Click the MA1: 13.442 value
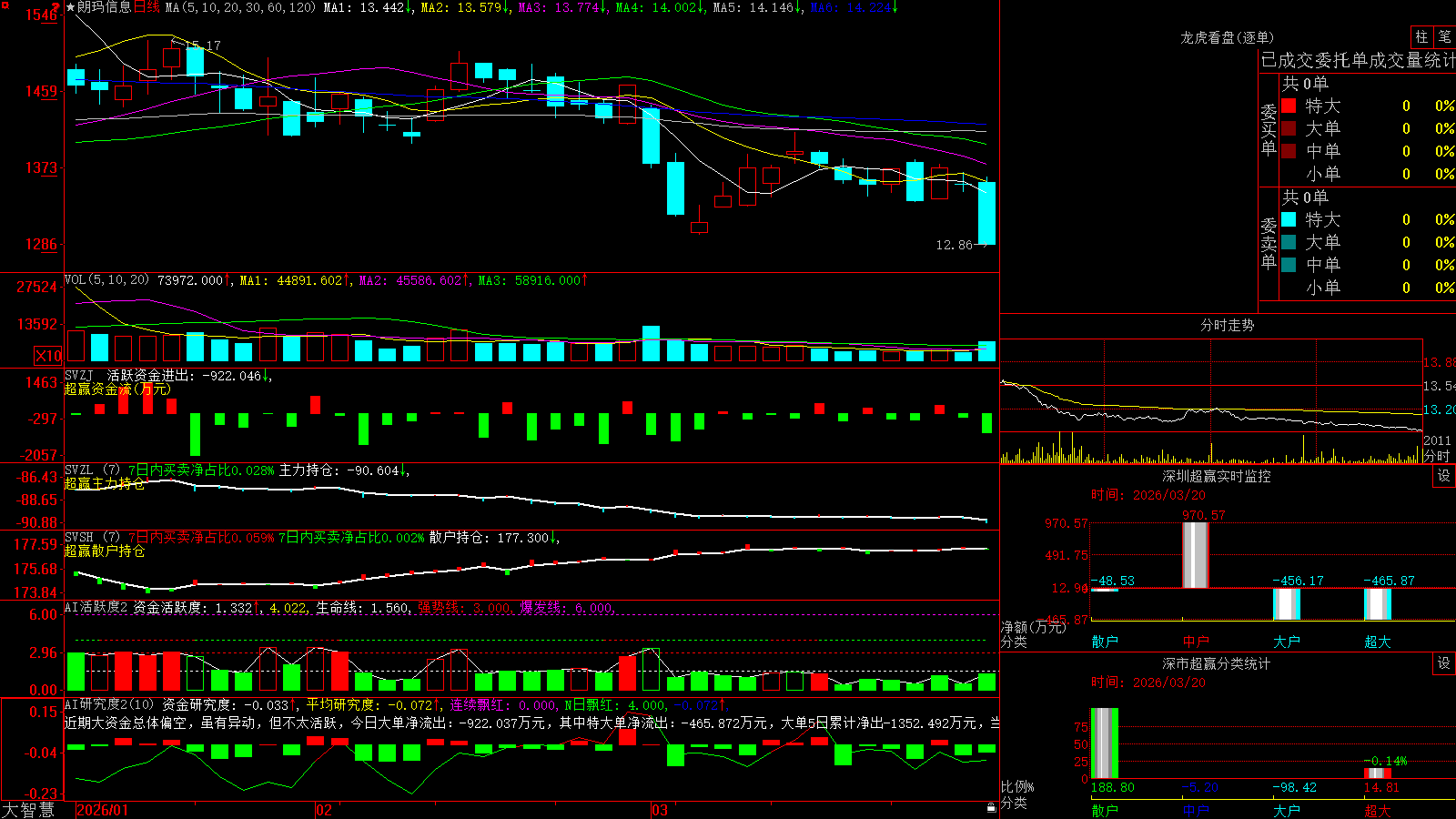Viewport: 1456px width, 819px height. click(364, 7)
